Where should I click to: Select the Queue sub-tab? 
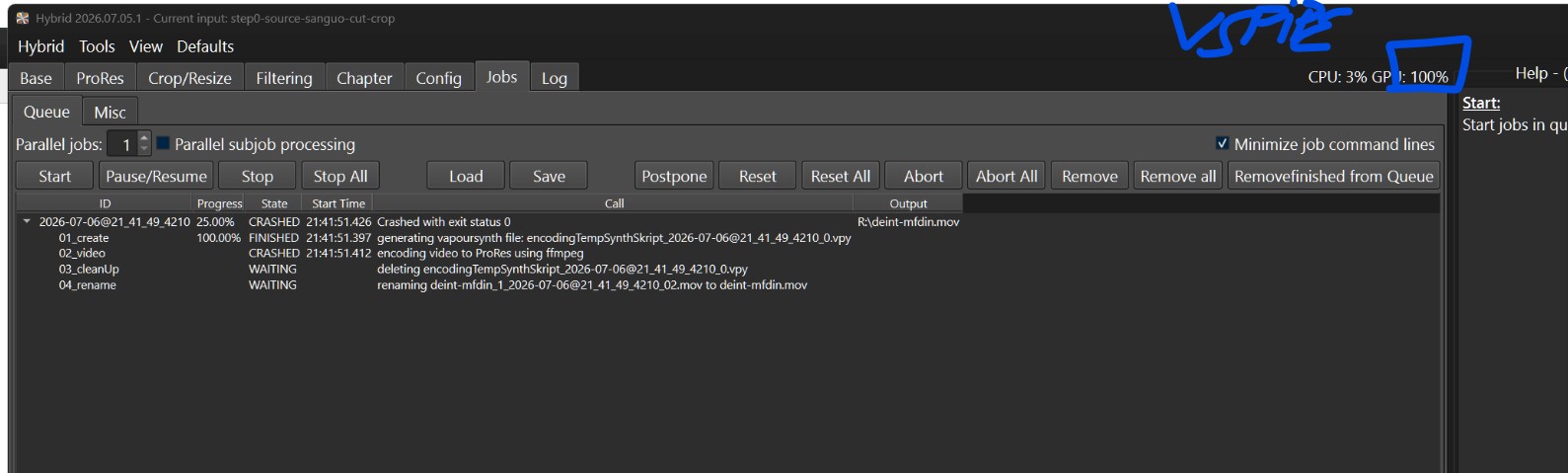46,112
